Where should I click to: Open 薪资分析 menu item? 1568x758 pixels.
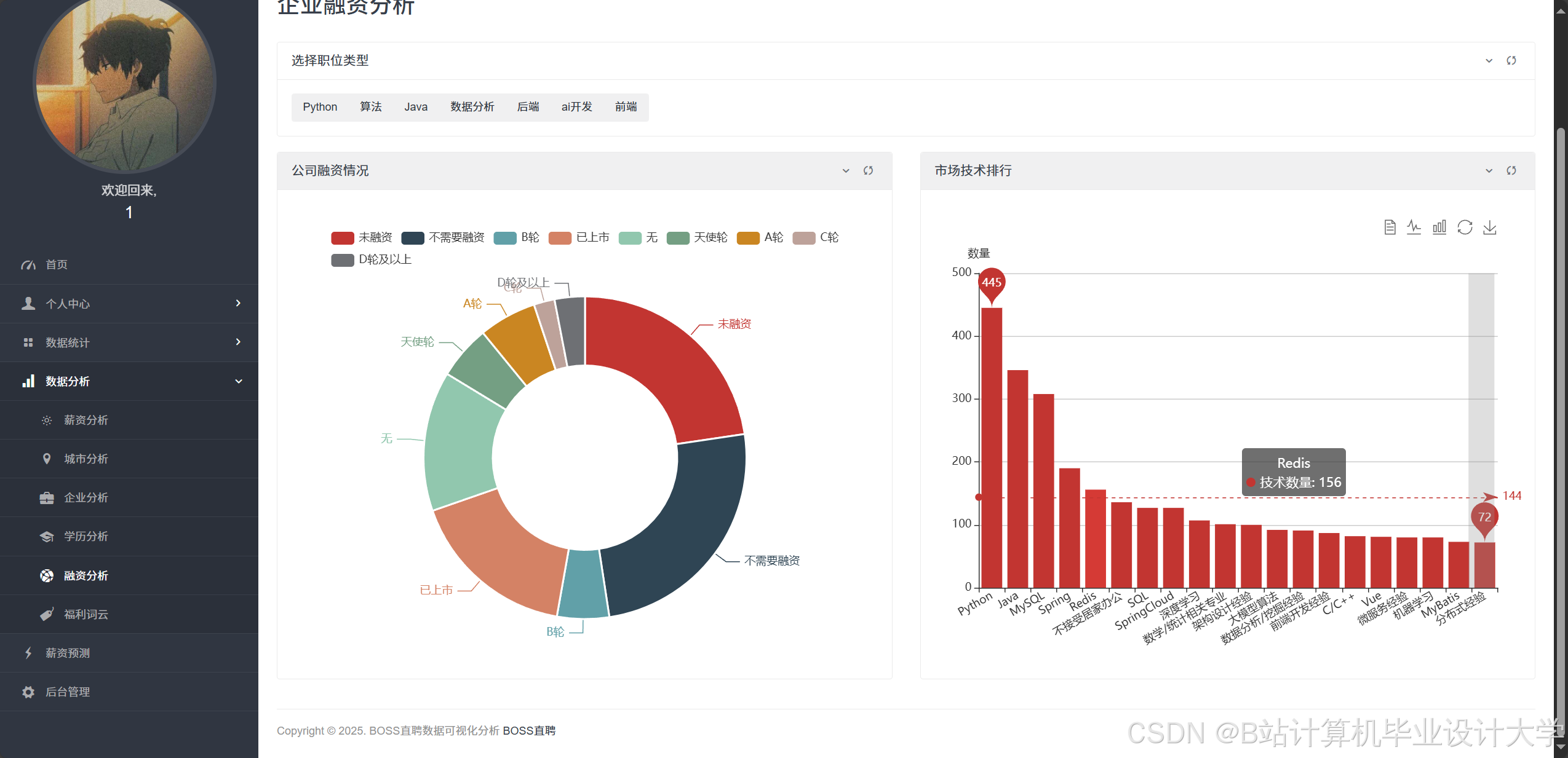(x=86, y=420)
